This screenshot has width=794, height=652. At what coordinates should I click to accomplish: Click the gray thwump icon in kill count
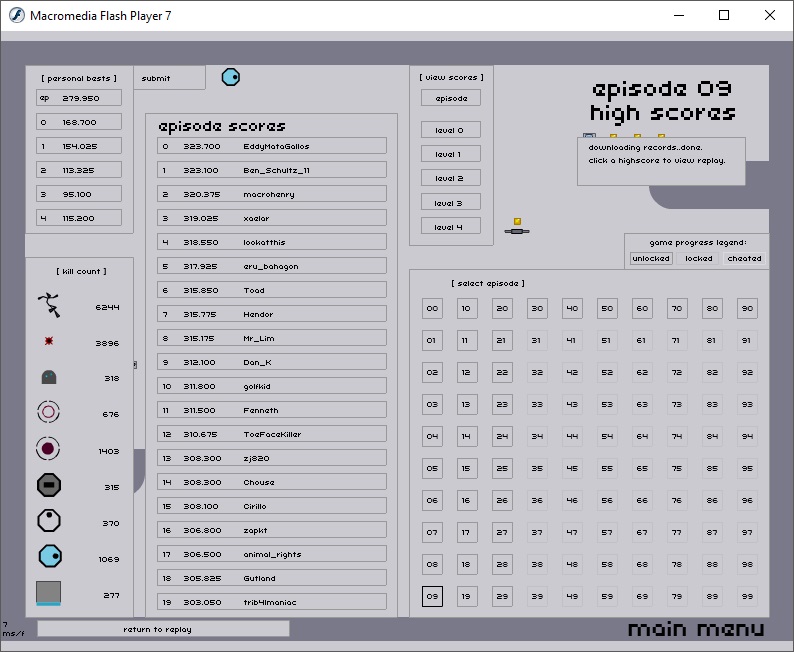(49, 377)
